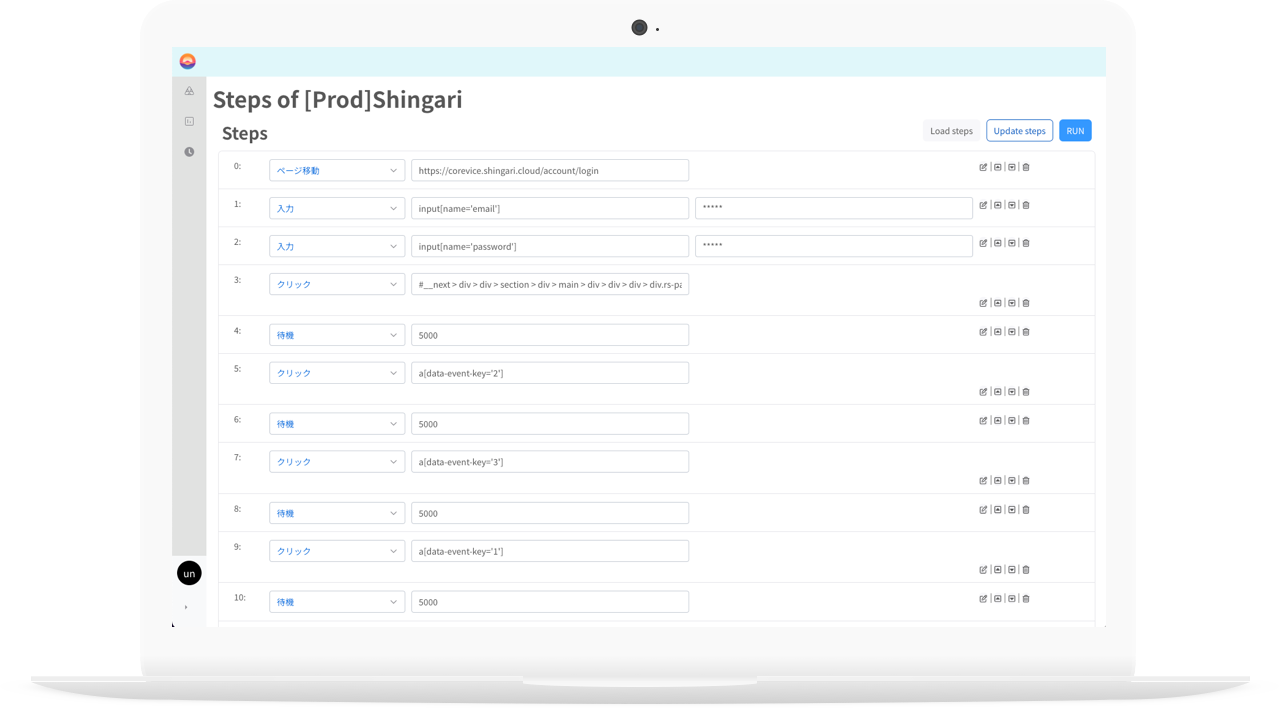The height and width of the screenshot is (708, 1279).
Task: Delete step 4 wait row
Action: (1026, 332)
